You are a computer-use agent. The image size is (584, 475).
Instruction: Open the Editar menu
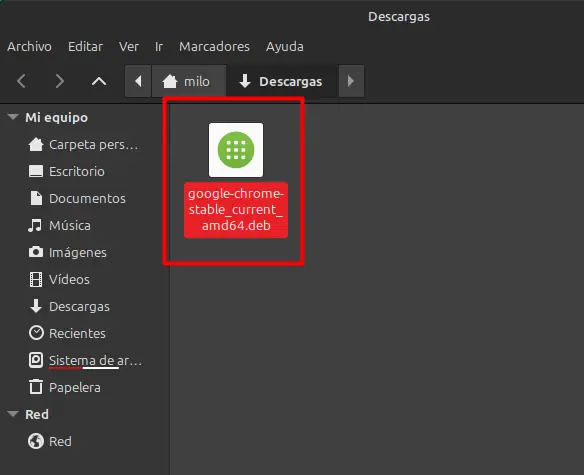[85, 47]
